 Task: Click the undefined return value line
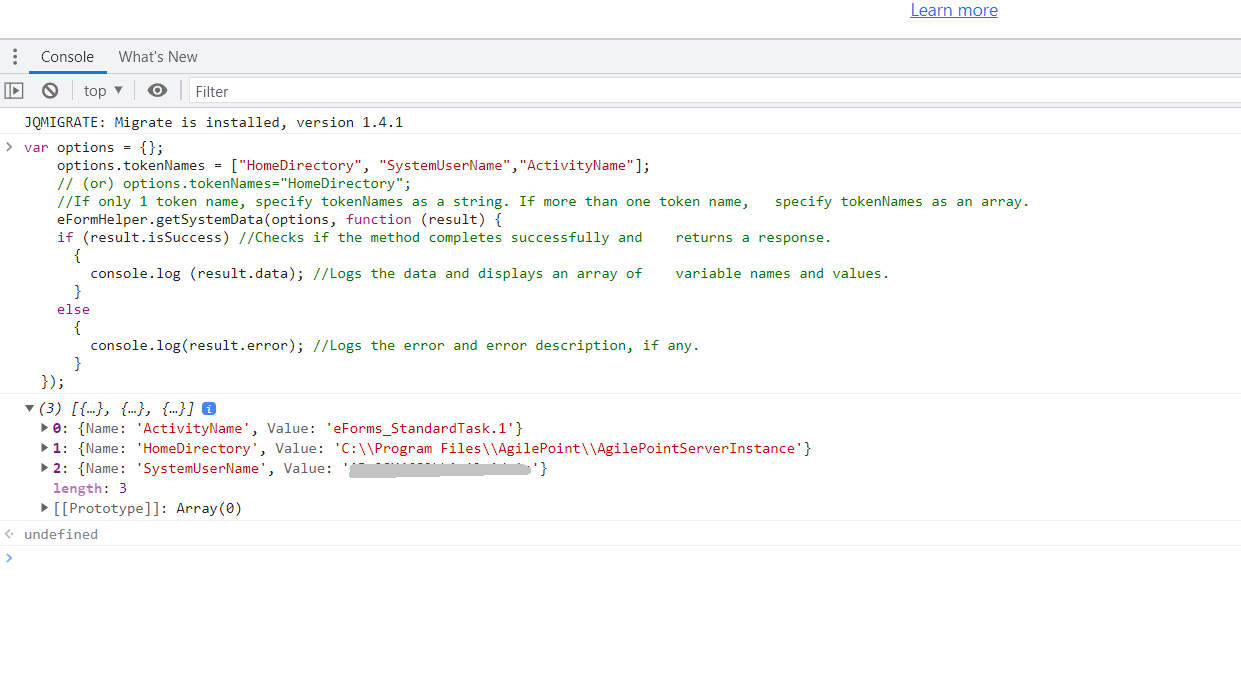61,534
